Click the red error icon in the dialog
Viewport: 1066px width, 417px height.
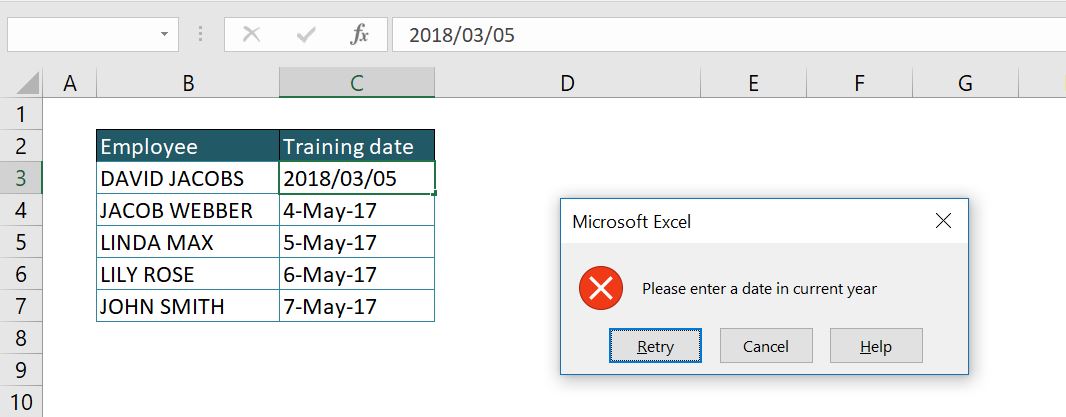point(601,288)
